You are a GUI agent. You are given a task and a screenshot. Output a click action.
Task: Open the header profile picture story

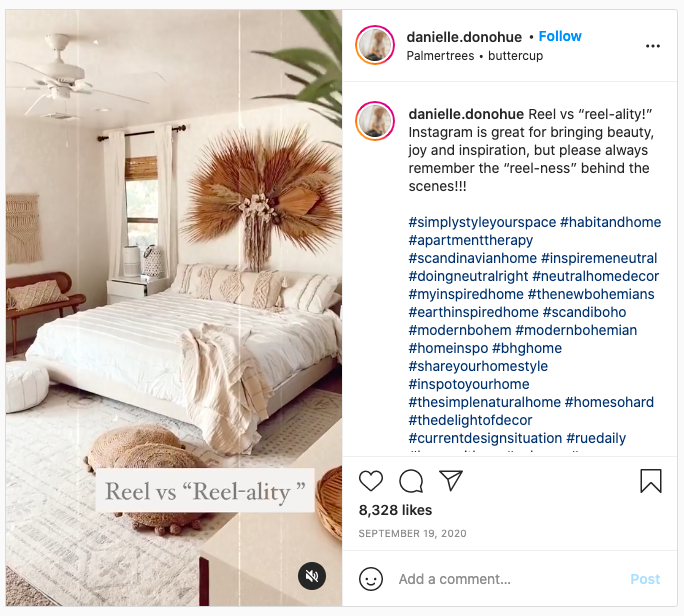(x=375, y=45)
